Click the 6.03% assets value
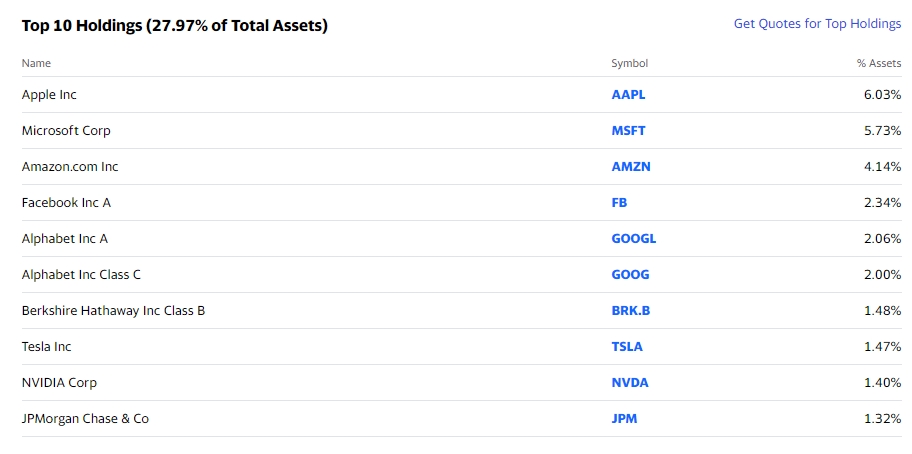The image size is (912, 454). (x=882, y=95)
